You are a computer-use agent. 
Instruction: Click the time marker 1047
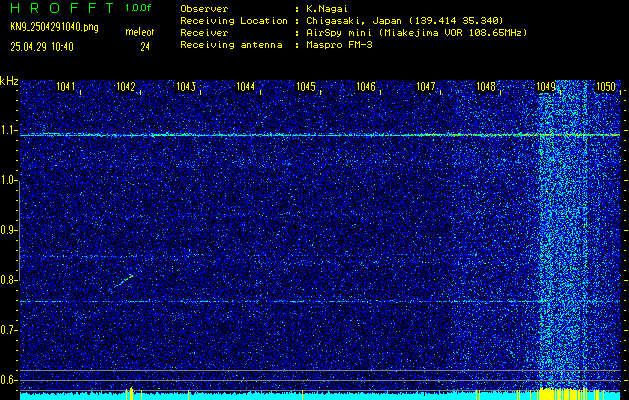[426, 86]
